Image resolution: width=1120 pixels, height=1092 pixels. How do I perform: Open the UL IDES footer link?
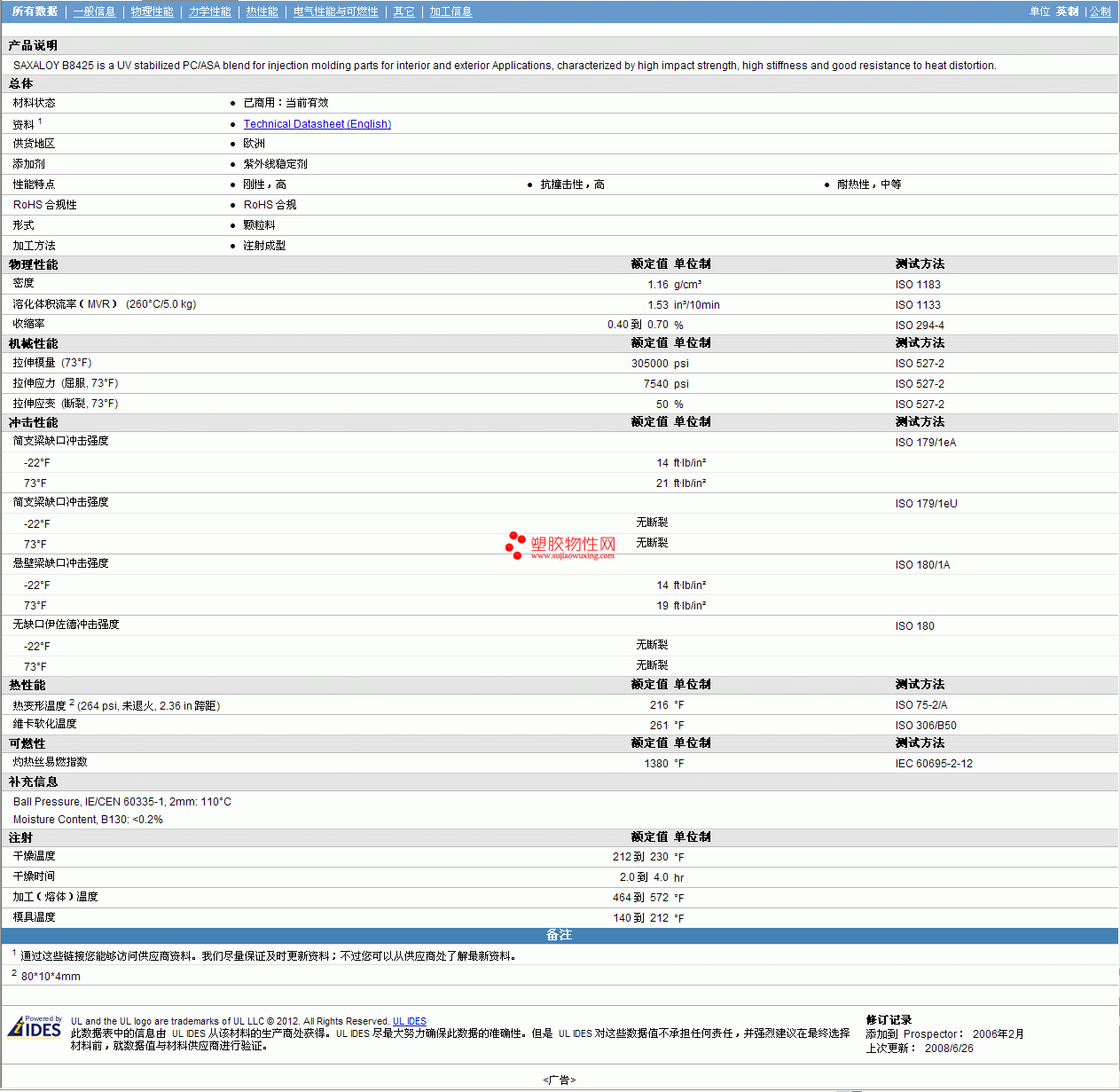pos(410,1021)
